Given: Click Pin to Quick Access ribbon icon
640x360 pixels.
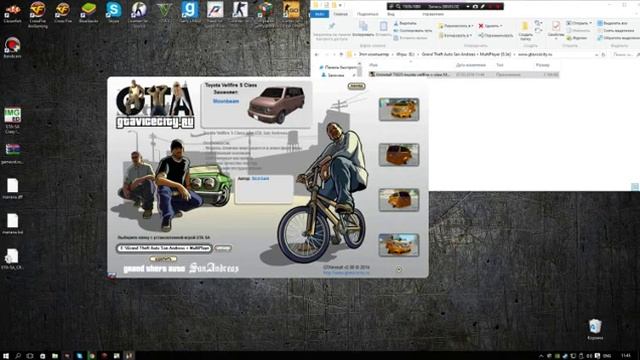Looking at the screenshot, I should tap(332, 27).
